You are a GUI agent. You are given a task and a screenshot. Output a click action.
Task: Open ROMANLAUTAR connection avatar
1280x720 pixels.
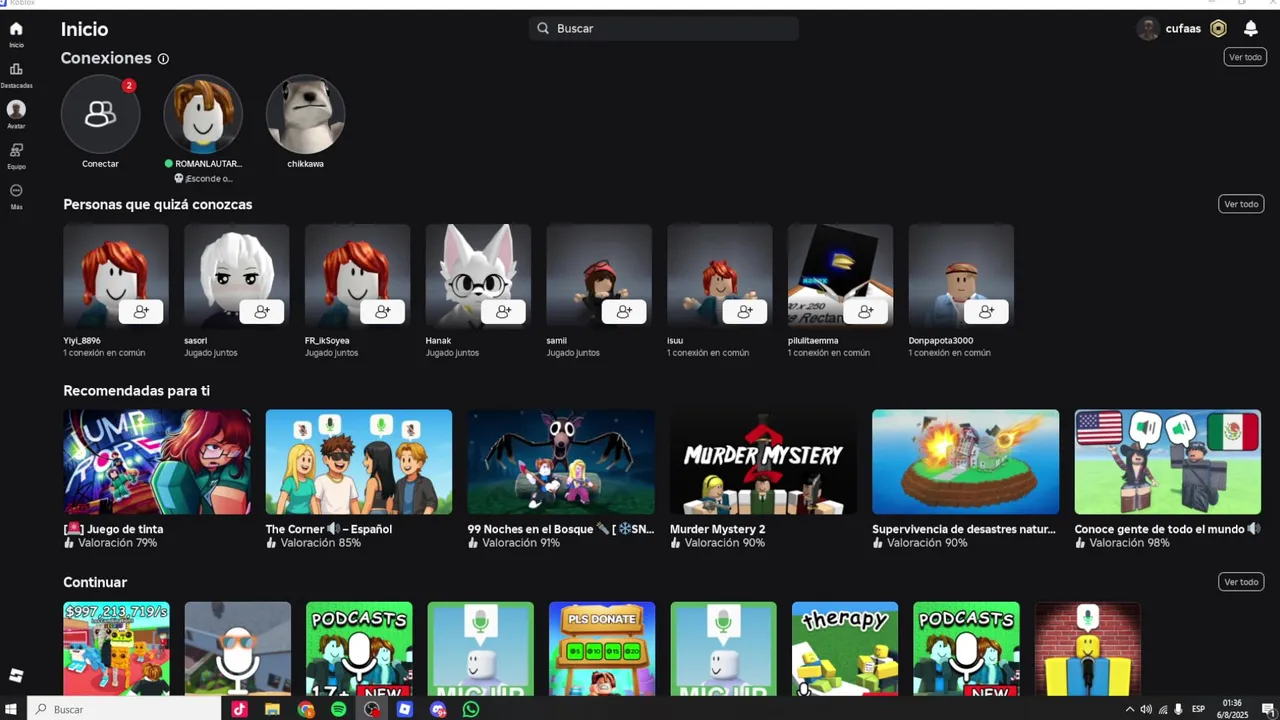tap(203, 114)
